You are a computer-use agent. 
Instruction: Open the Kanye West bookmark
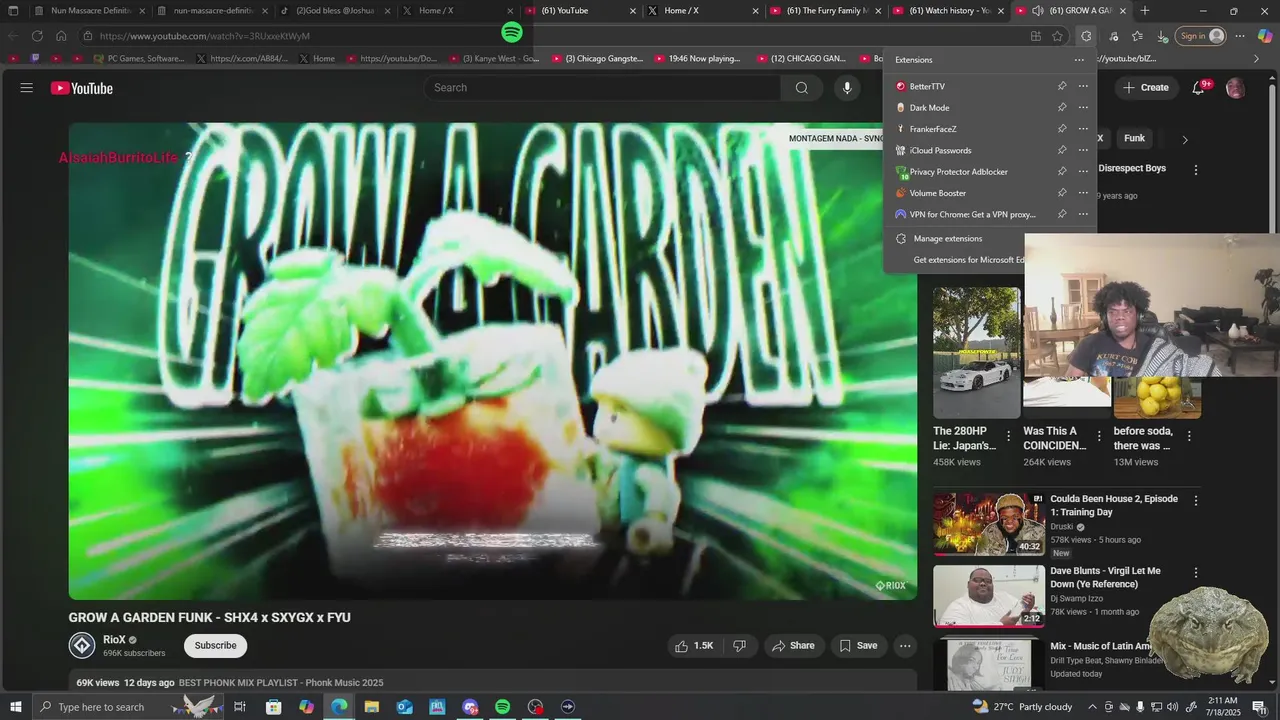pyautogui.click(x=493, y=59)
